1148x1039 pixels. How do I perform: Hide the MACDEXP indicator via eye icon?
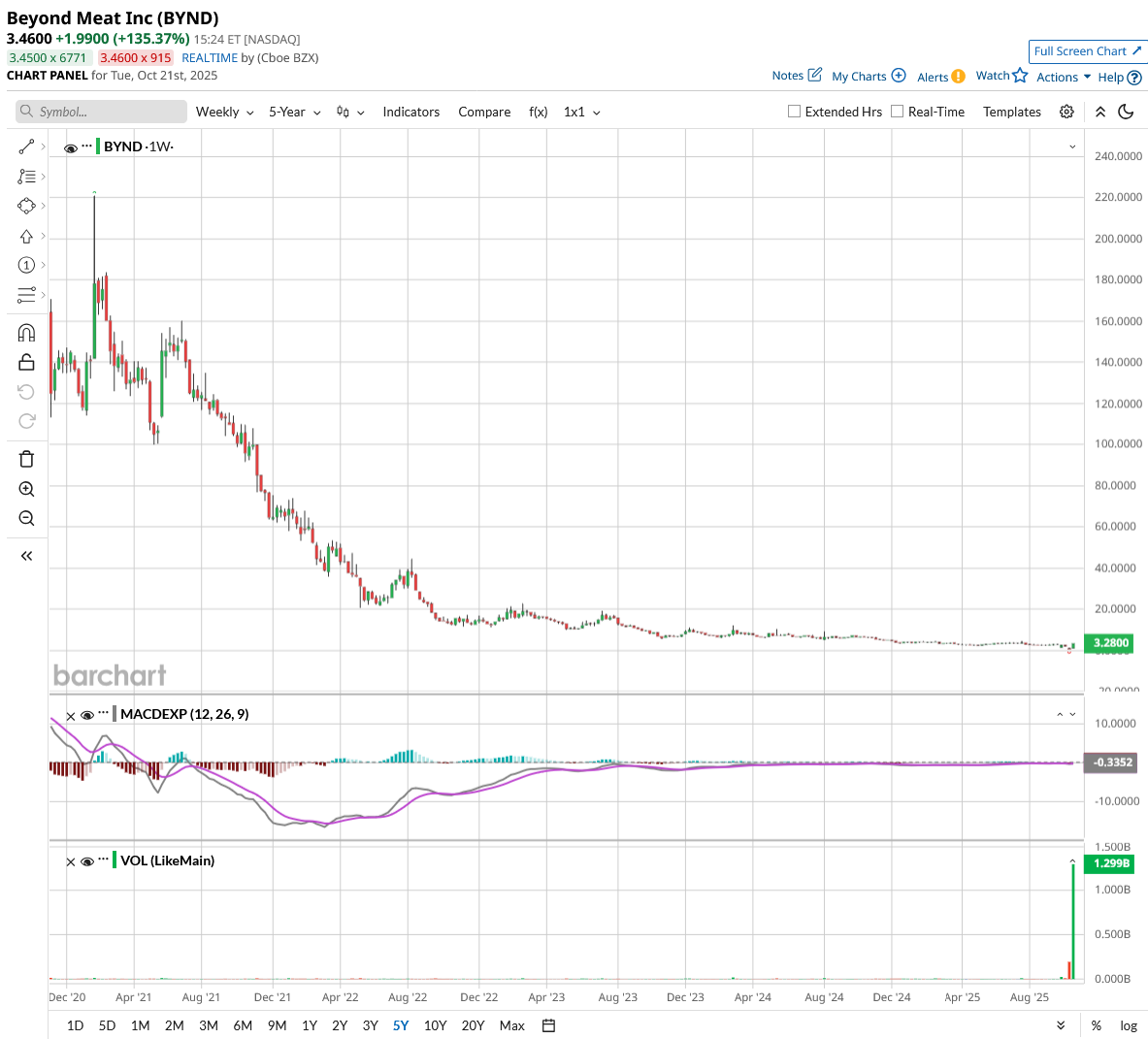(x=87, y=716)
